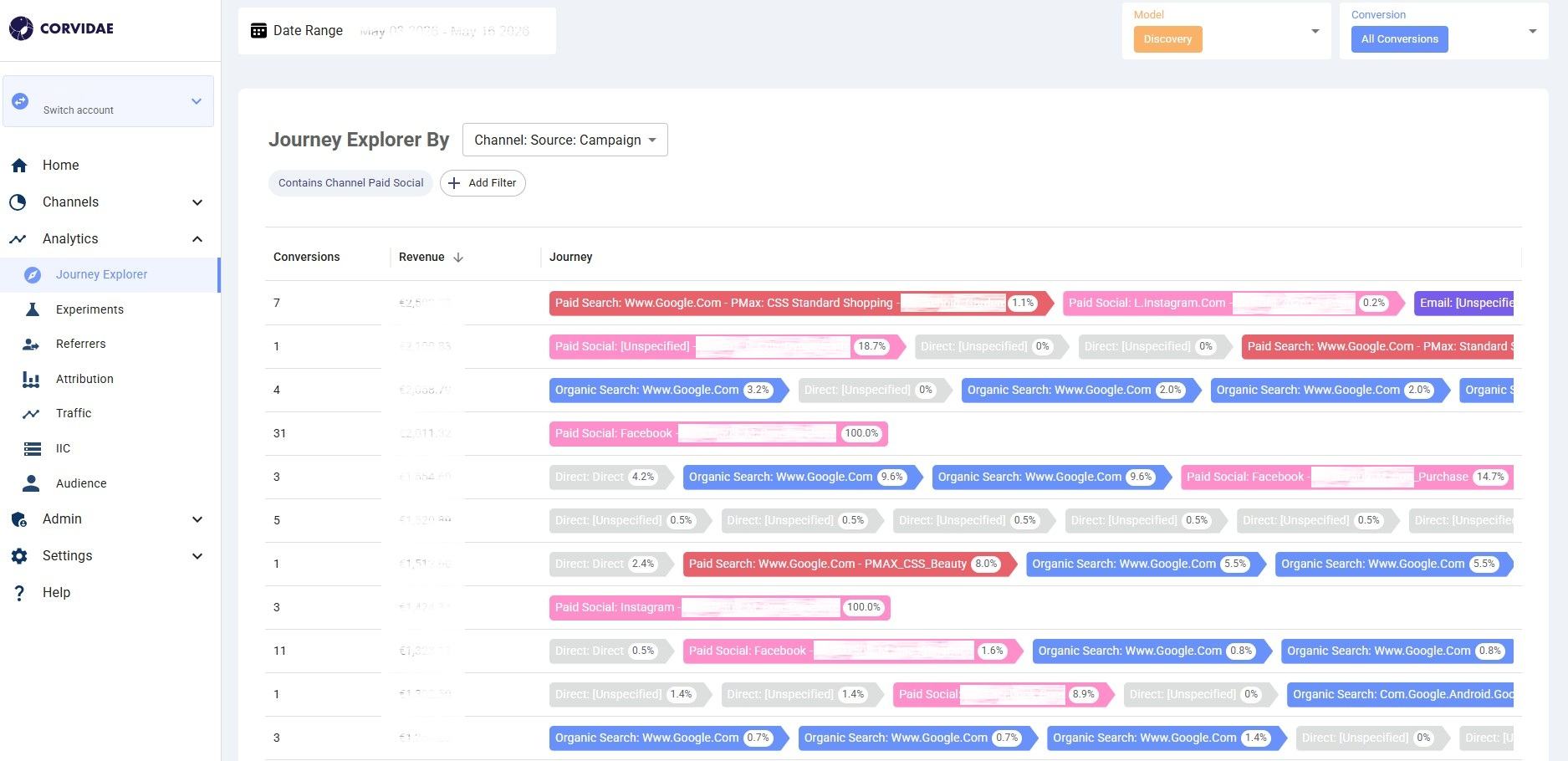
Task: Go to Experiments page
Action: click(x=110, y=309)
